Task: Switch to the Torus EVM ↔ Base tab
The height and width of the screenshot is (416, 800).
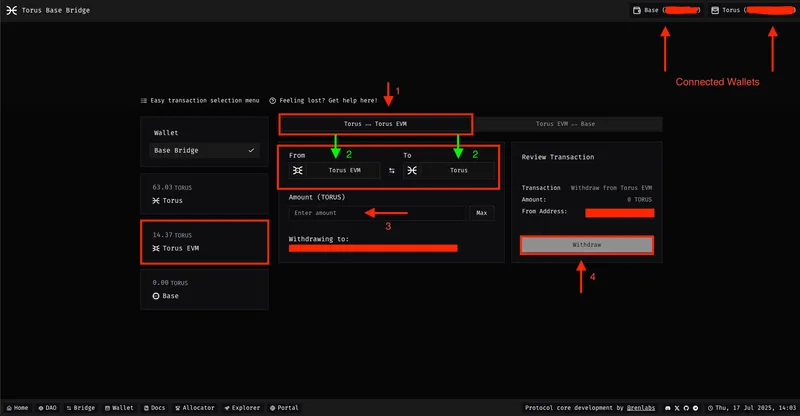Action: pyautogui.click(x=565, y=124)
